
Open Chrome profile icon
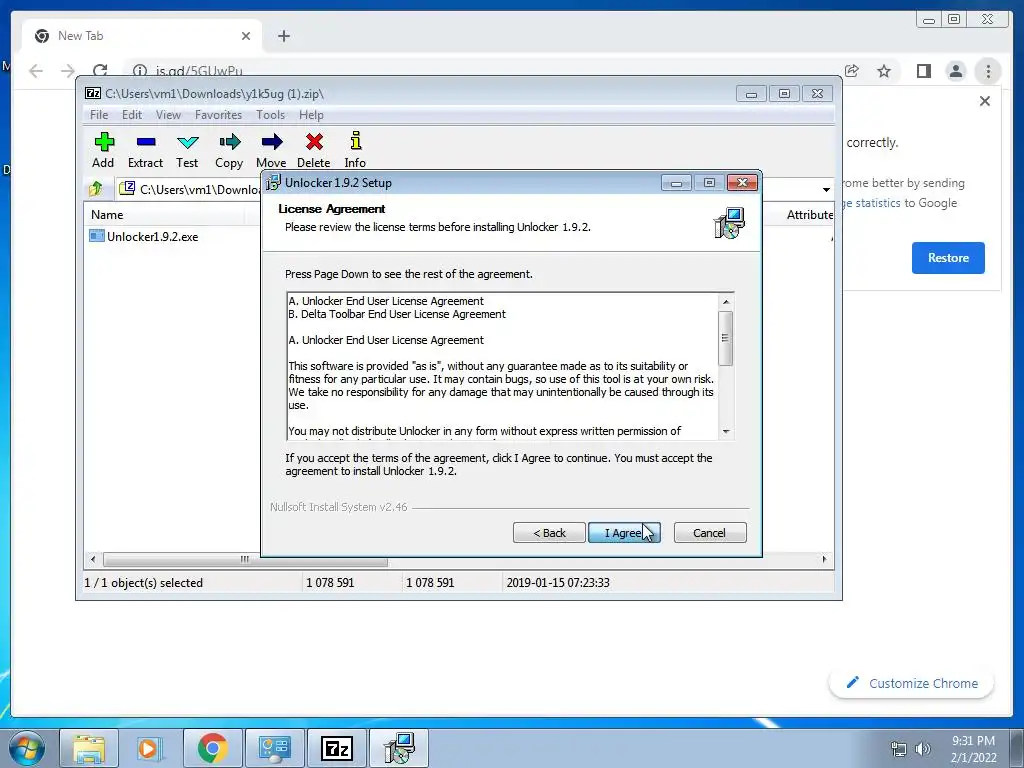coord(956,71)
